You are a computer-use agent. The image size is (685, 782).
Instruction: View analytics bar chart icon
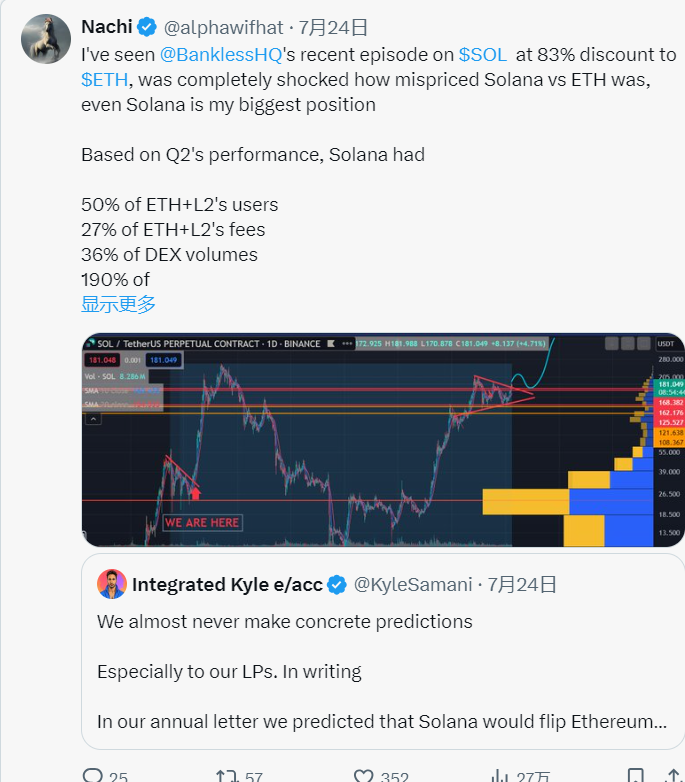point(500,776)
